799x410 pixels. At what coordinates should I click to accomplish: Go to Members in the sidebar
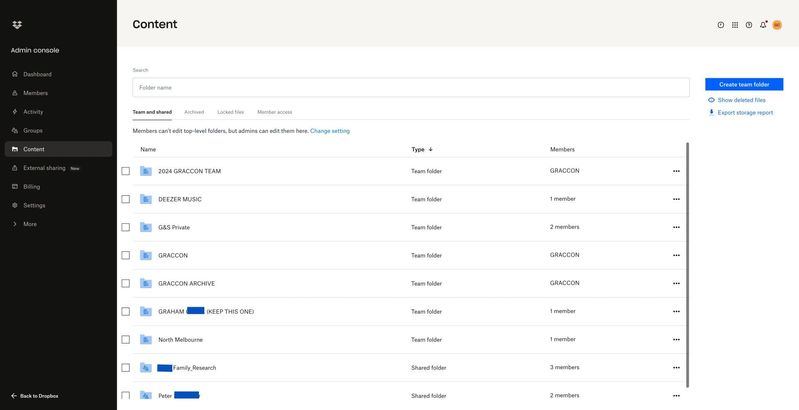coord(35,93)
